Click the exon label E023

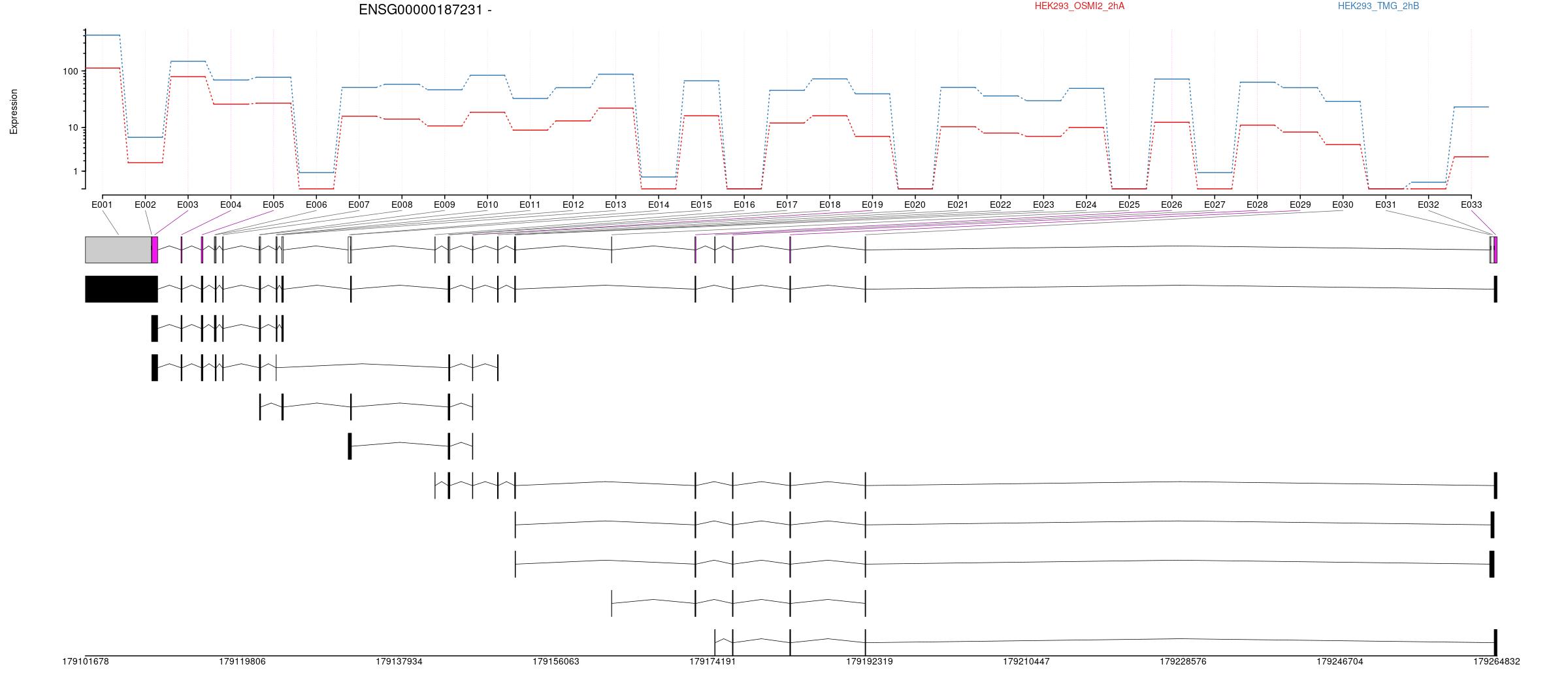(x=1043, y=205)
